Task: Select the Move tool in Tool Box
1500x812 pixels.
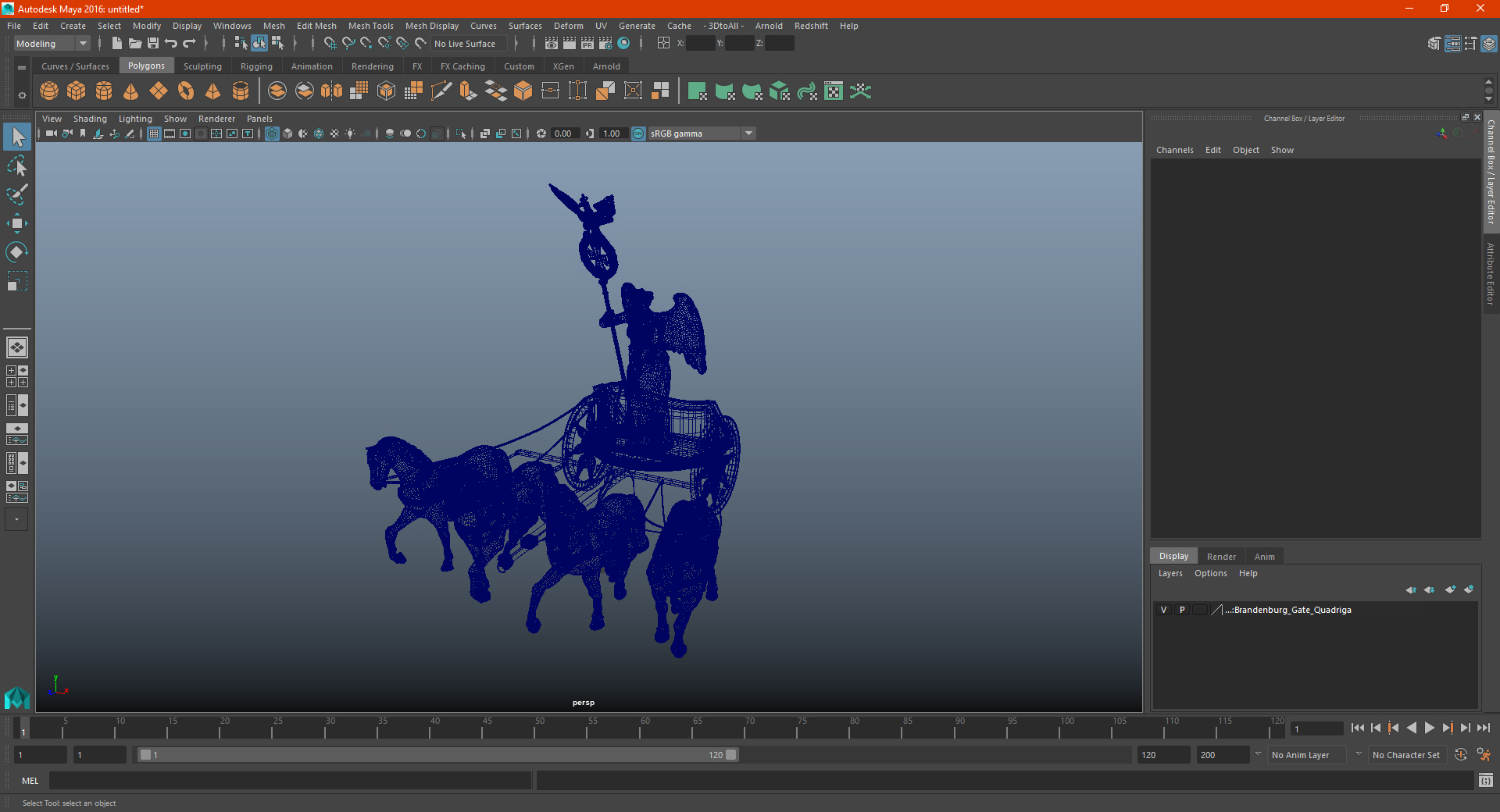Action: point(17,223)
